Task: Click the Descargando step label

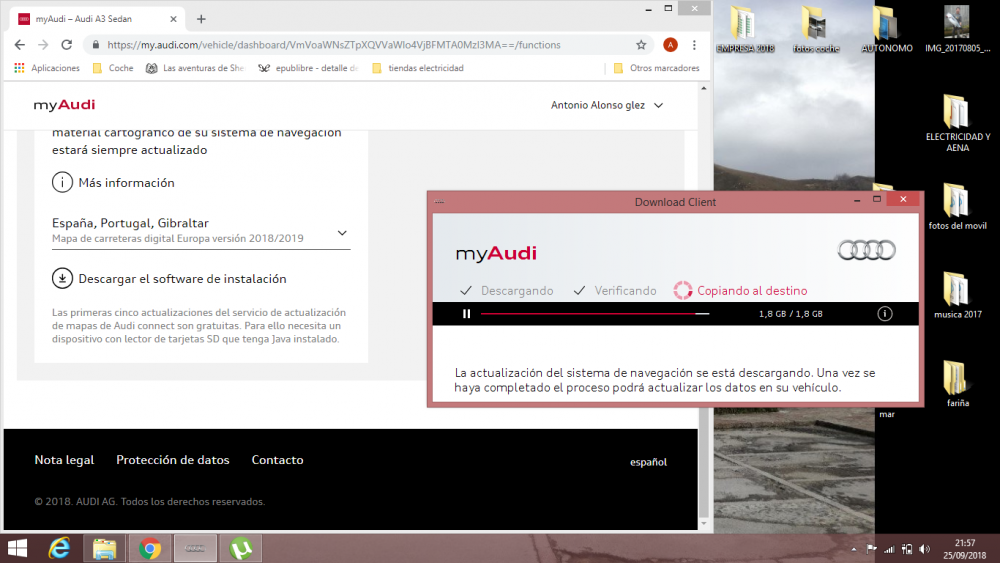Action: pos(517,291)
